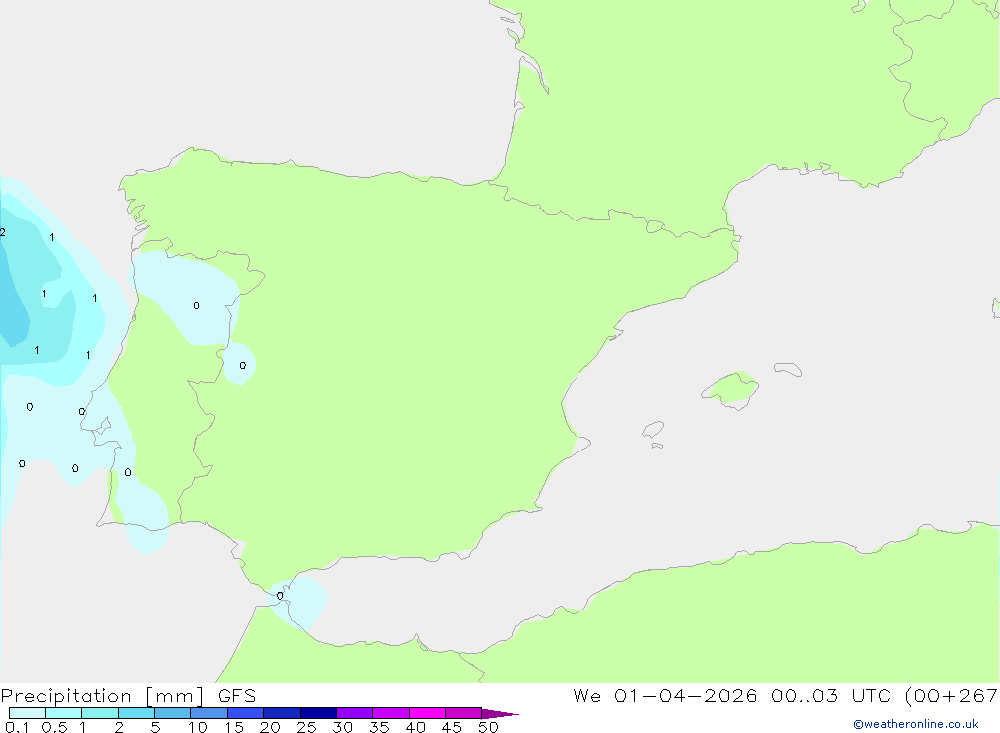Select the green Mallorca island shape

tap(731, 389)
